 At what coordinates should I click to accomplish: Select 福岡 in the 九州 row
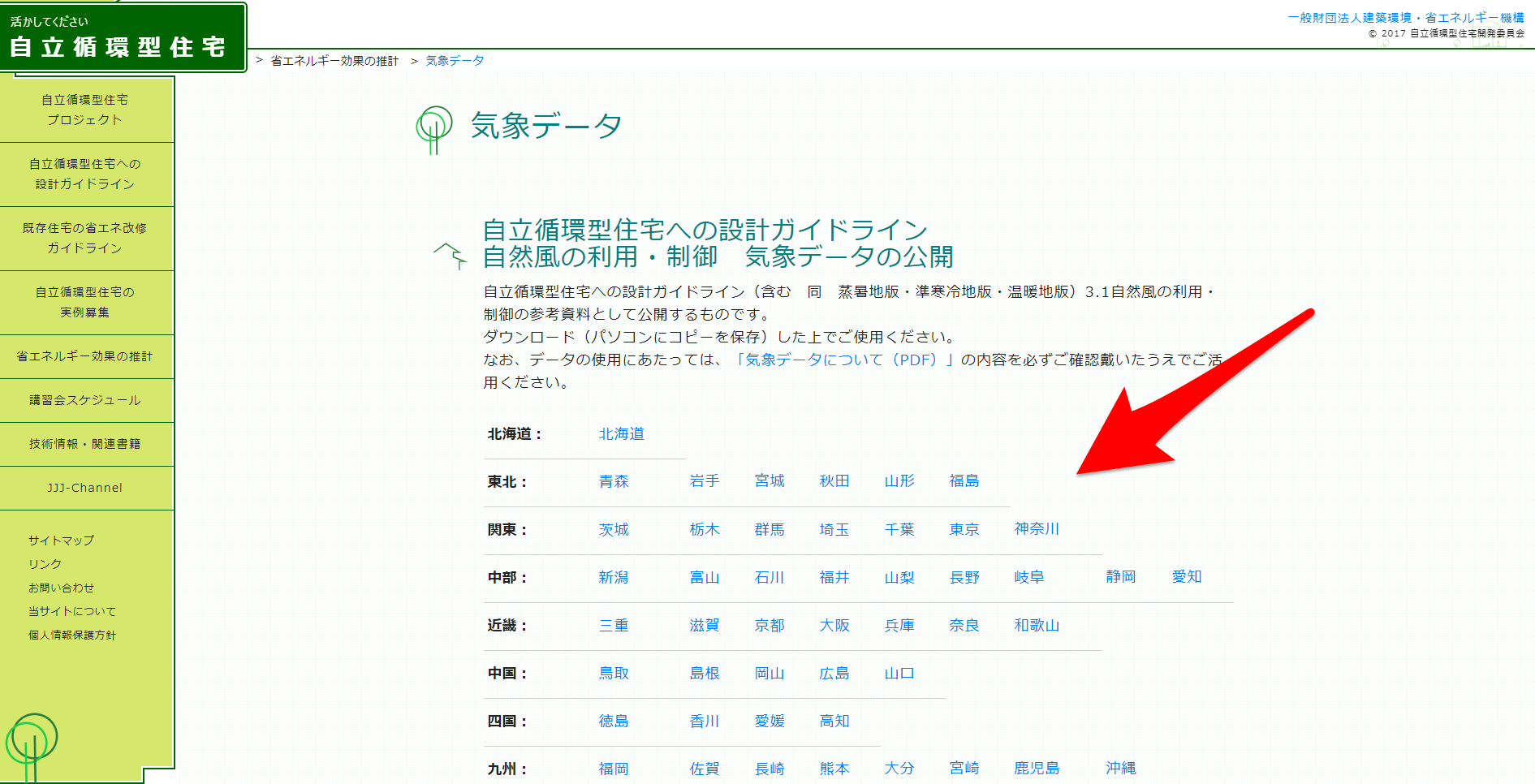click(x=614, y=769)
